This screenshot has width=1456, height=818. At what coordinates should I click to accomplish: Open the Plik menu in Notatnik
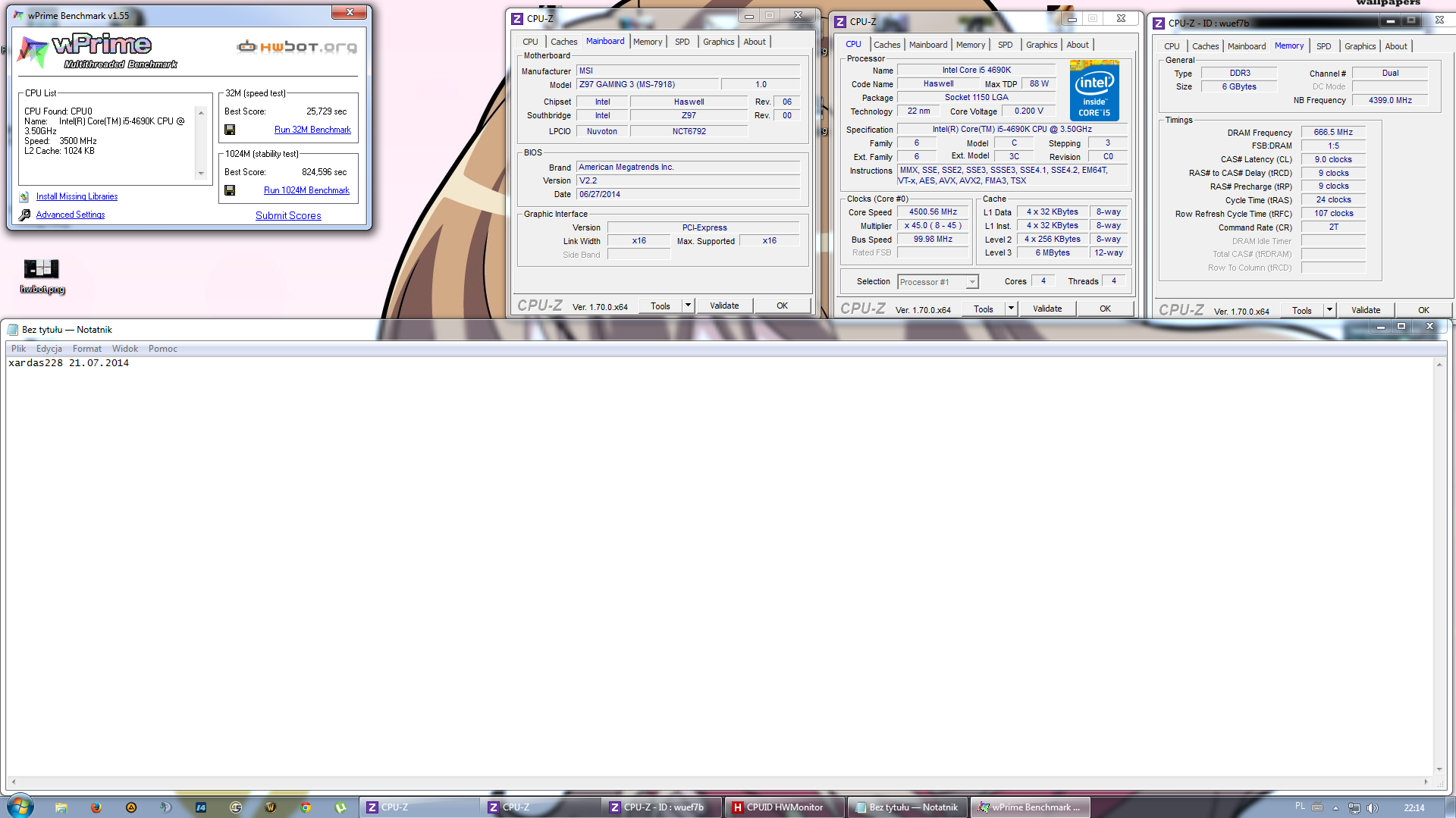pos(19,349)
